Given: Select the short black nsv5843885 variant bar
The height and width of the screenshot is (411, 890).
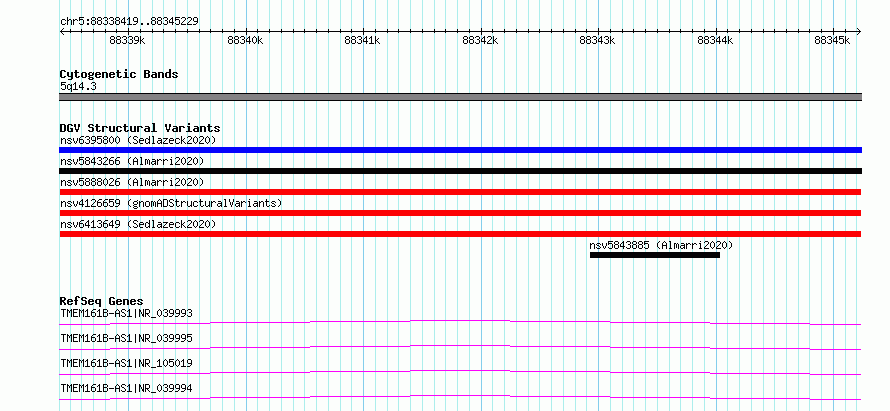Looking at the screenshot, I should click(x=655, y=255).
